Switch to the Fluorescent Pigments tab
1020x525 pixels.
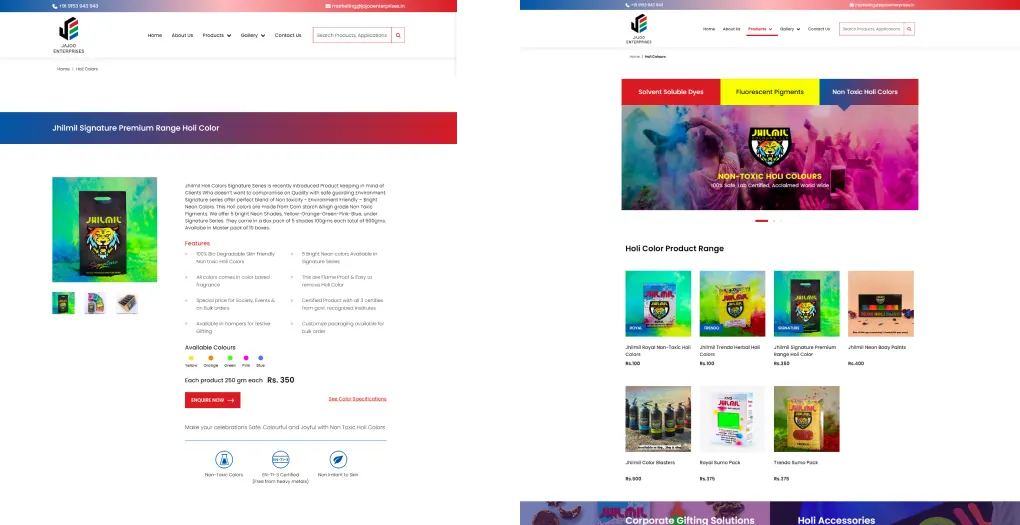click(770, 92)
